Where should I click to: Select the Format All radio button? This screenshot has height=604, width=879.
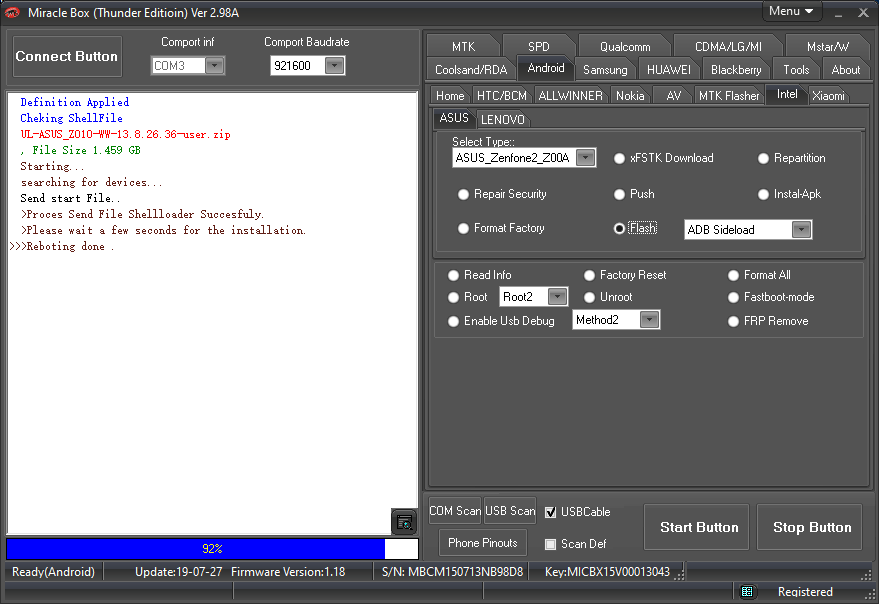pos(733,275)
